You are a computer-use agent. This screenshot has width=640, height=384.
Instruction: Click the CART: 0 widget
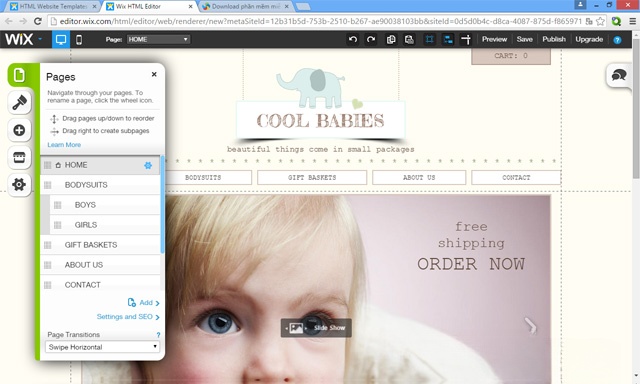click(511, 56)
